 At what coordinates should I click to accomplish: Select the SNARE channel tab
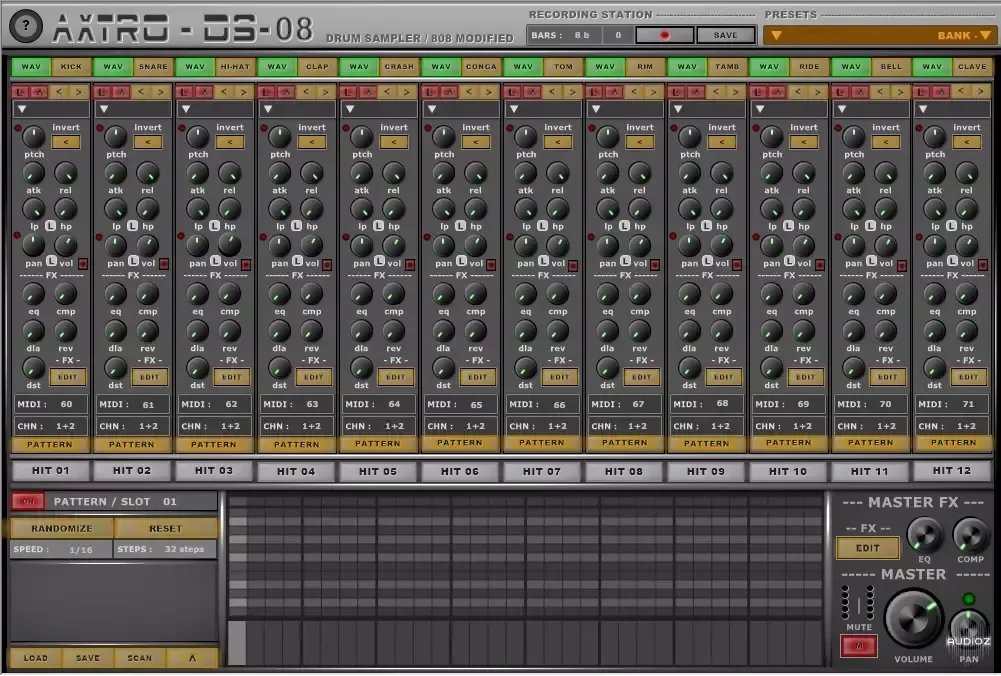coord(153,66)
